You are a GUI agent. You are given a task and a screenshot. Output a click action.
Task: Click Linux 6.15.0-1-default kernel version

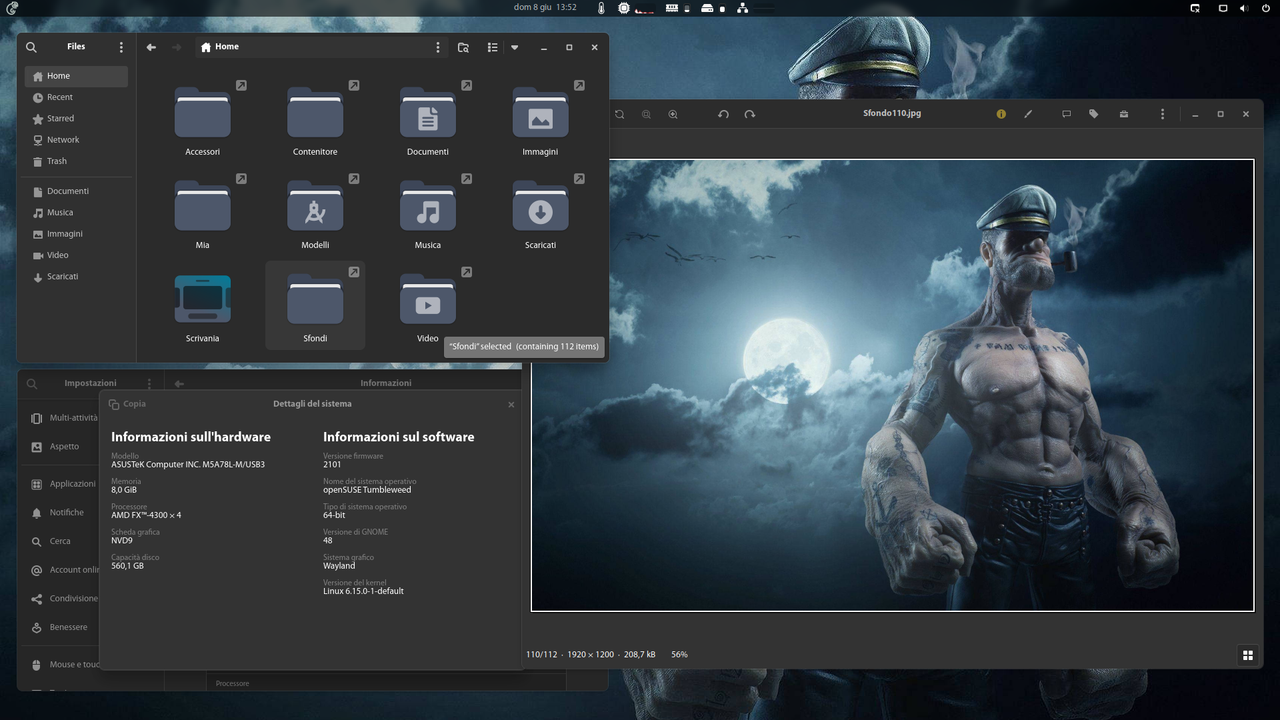click(363, 591)
